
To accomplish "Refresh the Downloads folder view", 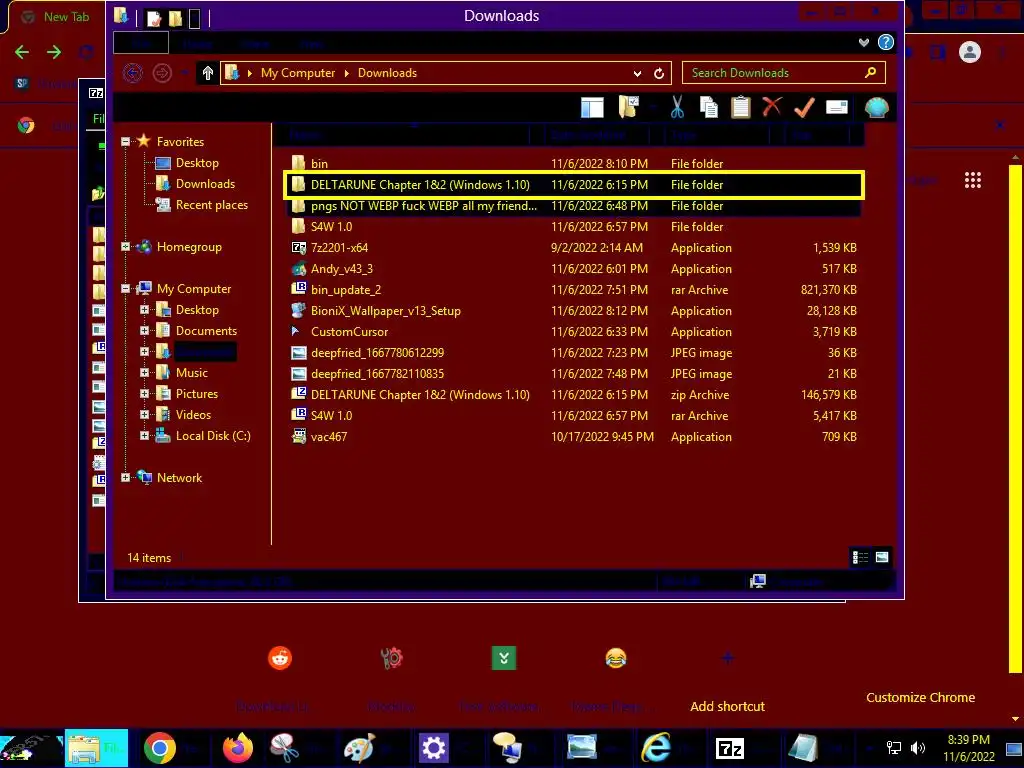I will pos(659,73).
